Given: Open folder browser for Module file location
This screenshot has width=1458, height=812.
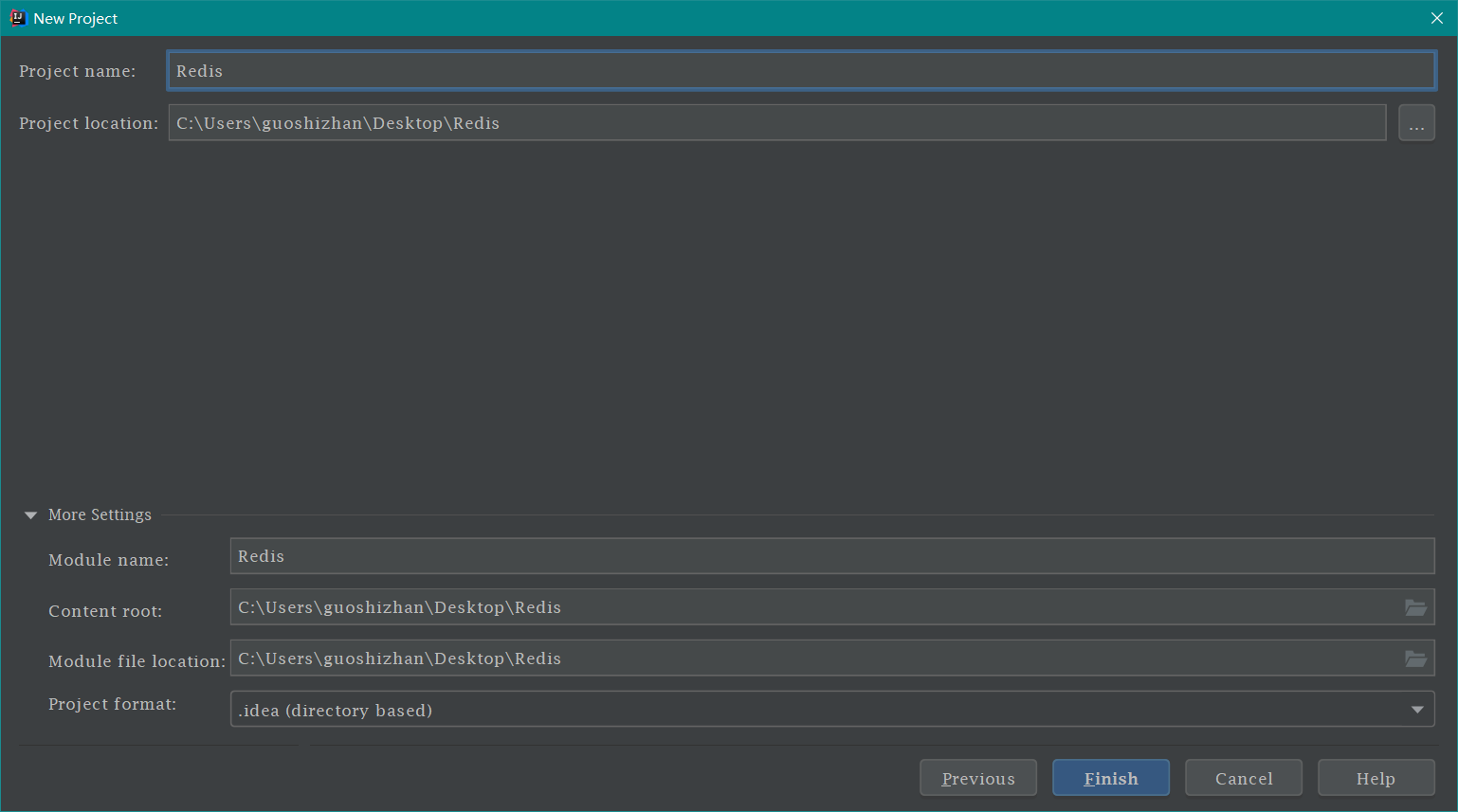Looking at the screenshot, I should click(x=1415, y=659).
